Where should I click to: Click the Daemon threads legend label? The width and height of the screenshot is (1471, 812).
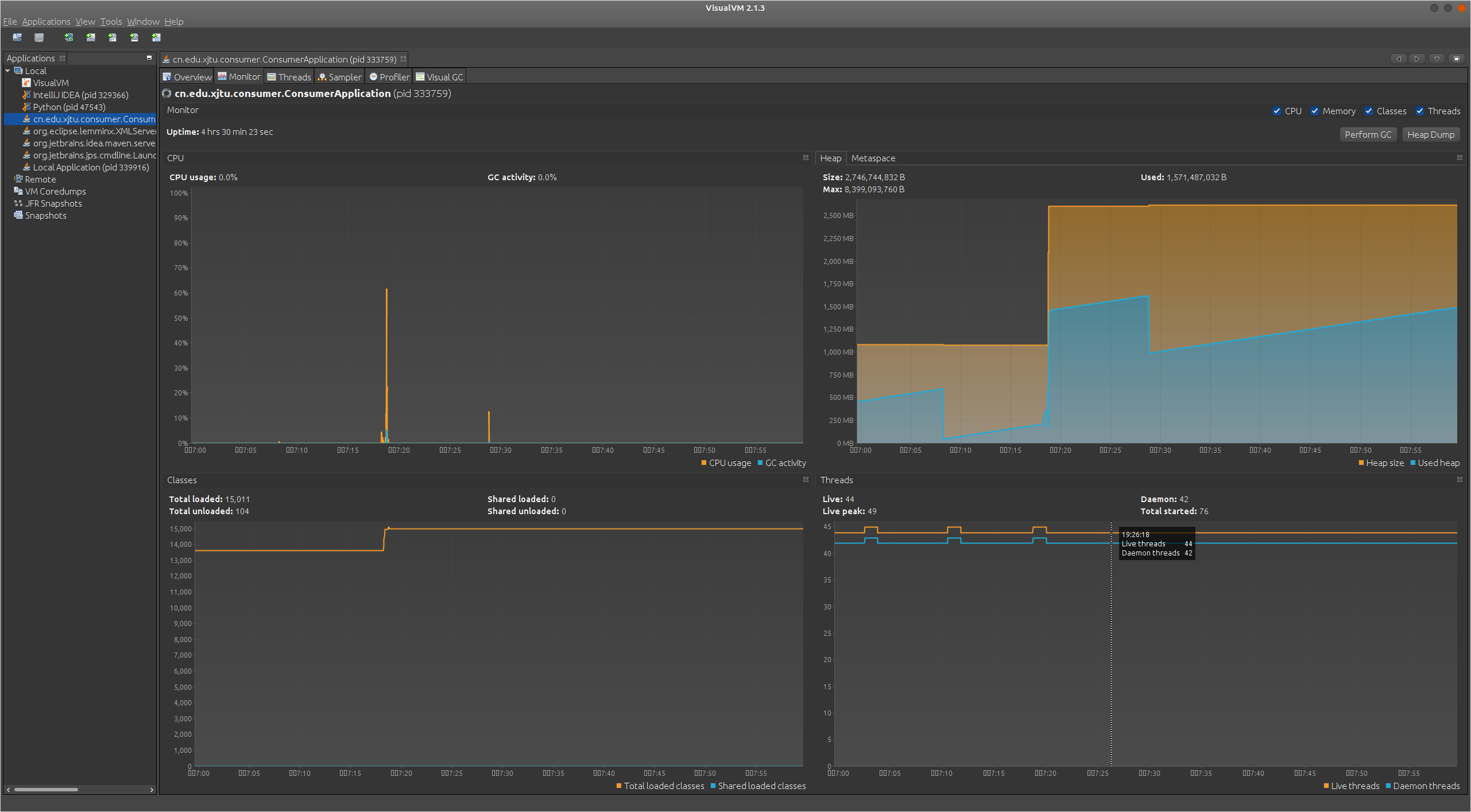[x=1426, y=786]
